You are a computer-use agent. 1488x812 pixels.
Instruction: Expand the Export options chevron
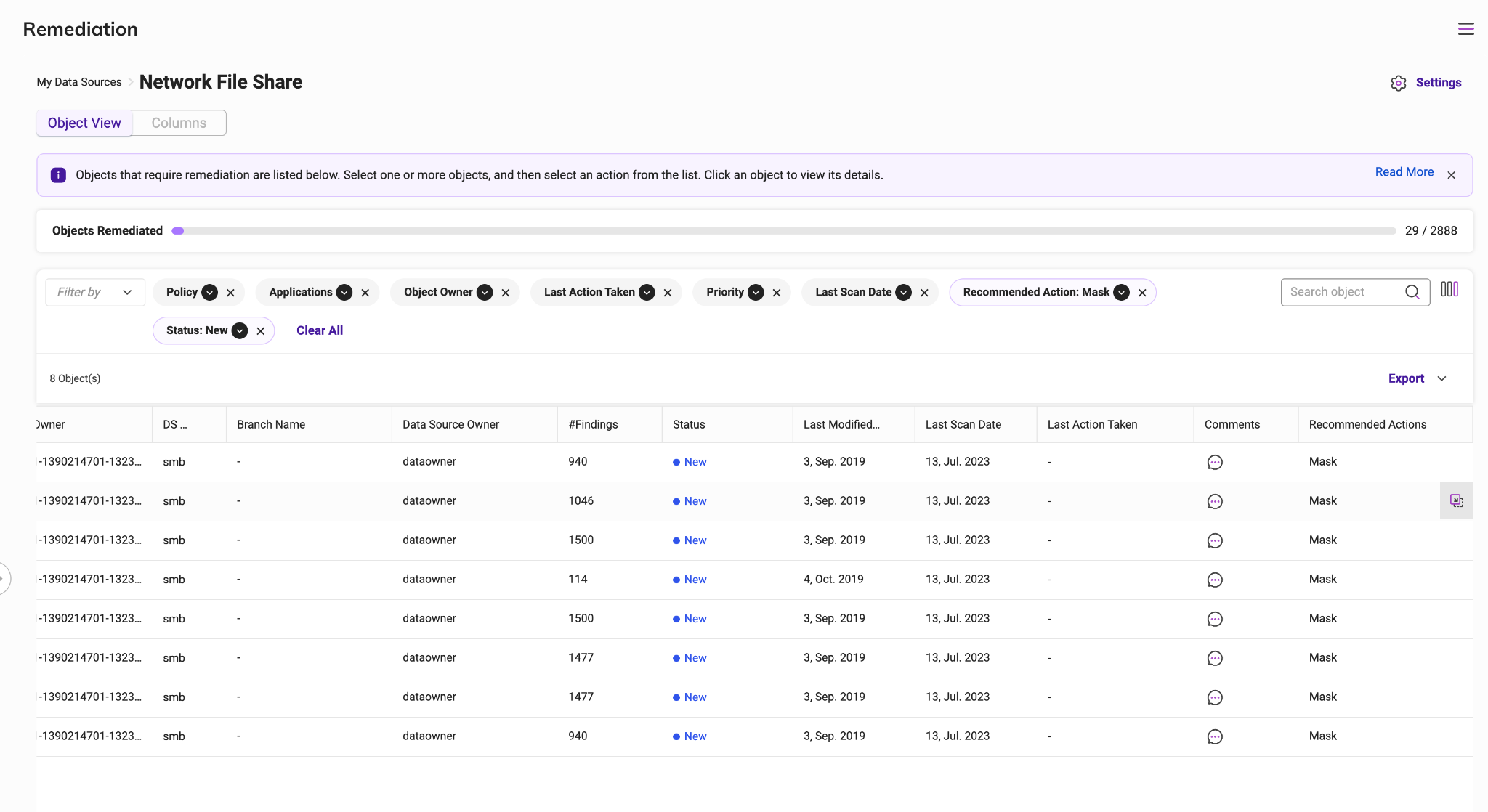click(1441, 378)
